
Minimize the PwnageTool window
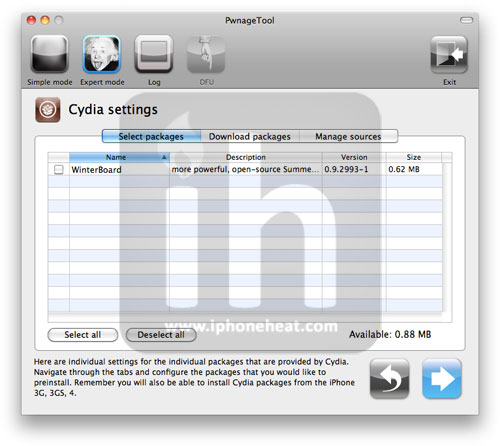tap(45, 20)
